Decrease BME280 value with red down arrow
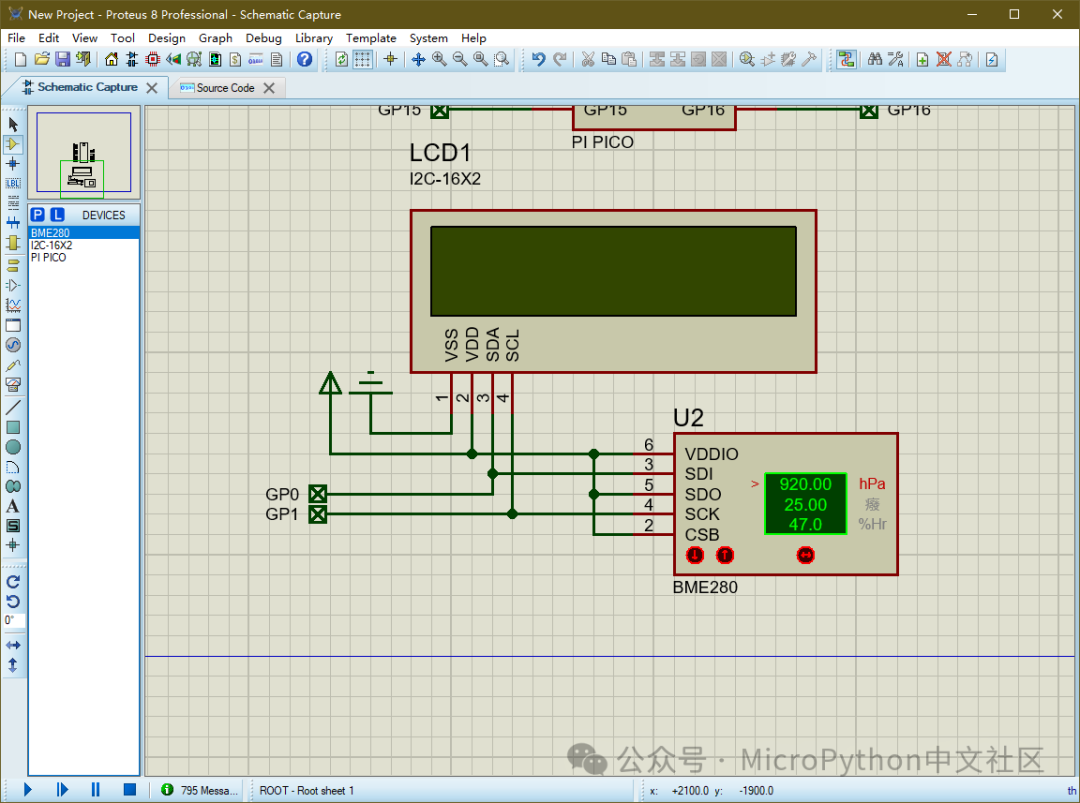The height and width of the screenshot is (803, 1080). [694, 554]
